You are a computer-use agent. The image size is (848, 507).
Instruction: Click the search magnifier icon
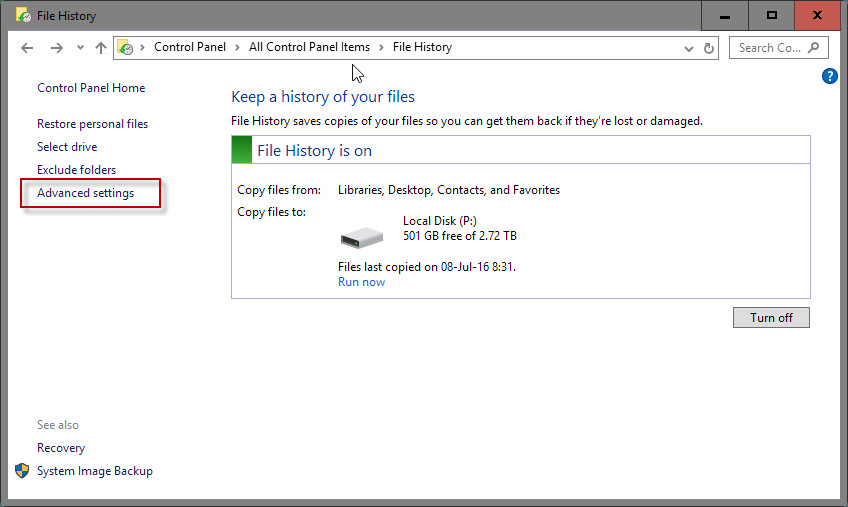click(813, 48)
